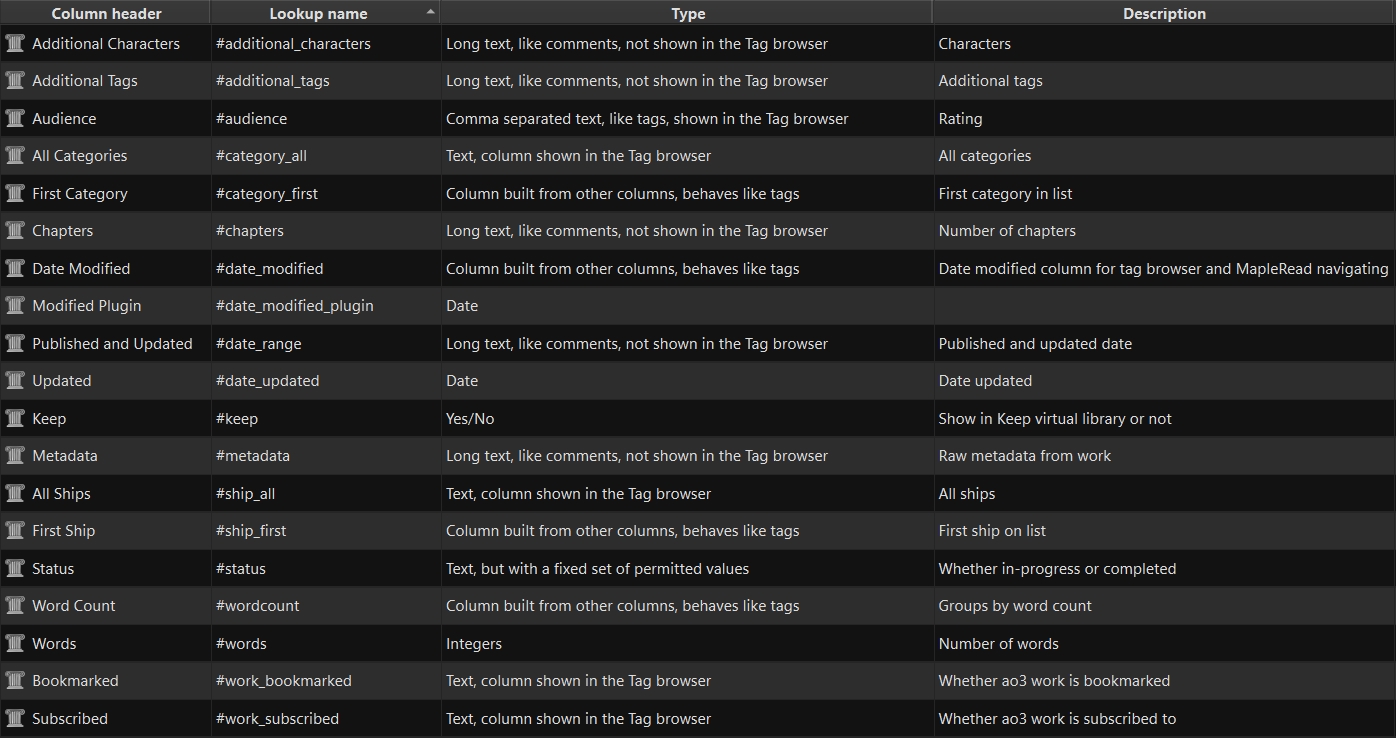Select the Chapters column row
Screen dimensions: 1396x738
(62, 231)
